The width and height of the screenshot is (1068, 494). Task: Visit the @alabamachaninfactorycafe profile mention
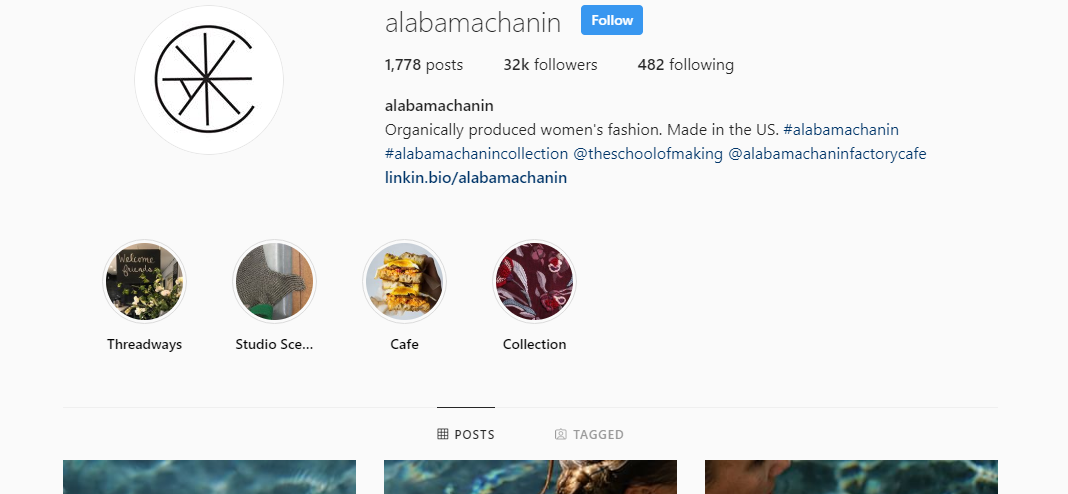pyautogui.click(x=827, y=154)
